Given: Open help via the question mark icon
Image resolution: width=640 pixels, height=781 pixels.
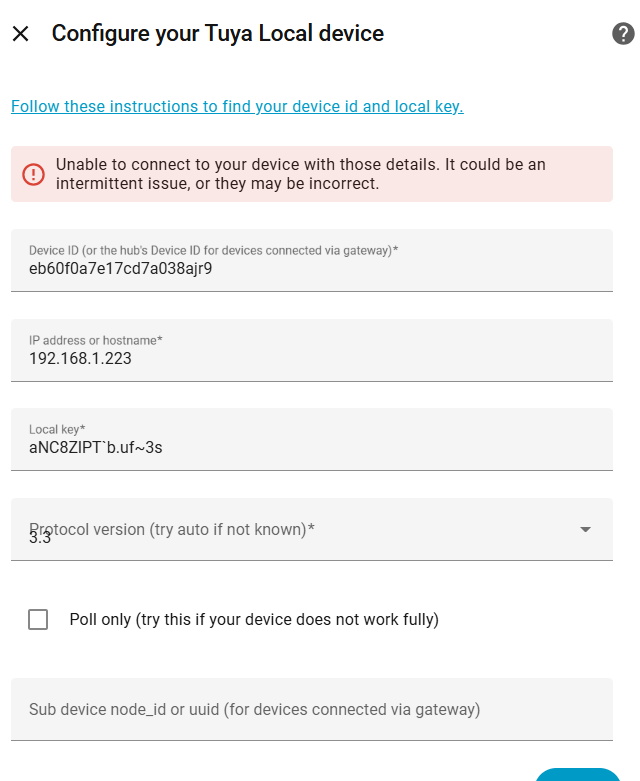Looking at the screenshot, I should pos(623,34).
